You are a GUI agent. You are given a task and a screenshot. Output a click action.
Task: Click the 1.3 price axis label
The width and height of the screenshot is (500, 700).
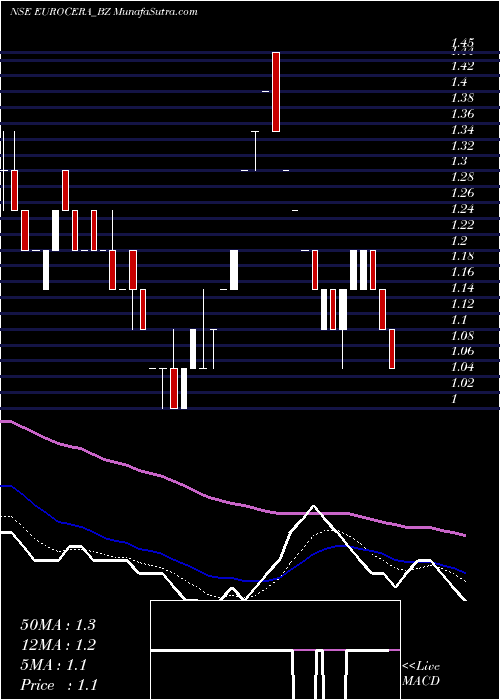click(x=459, y=161)
